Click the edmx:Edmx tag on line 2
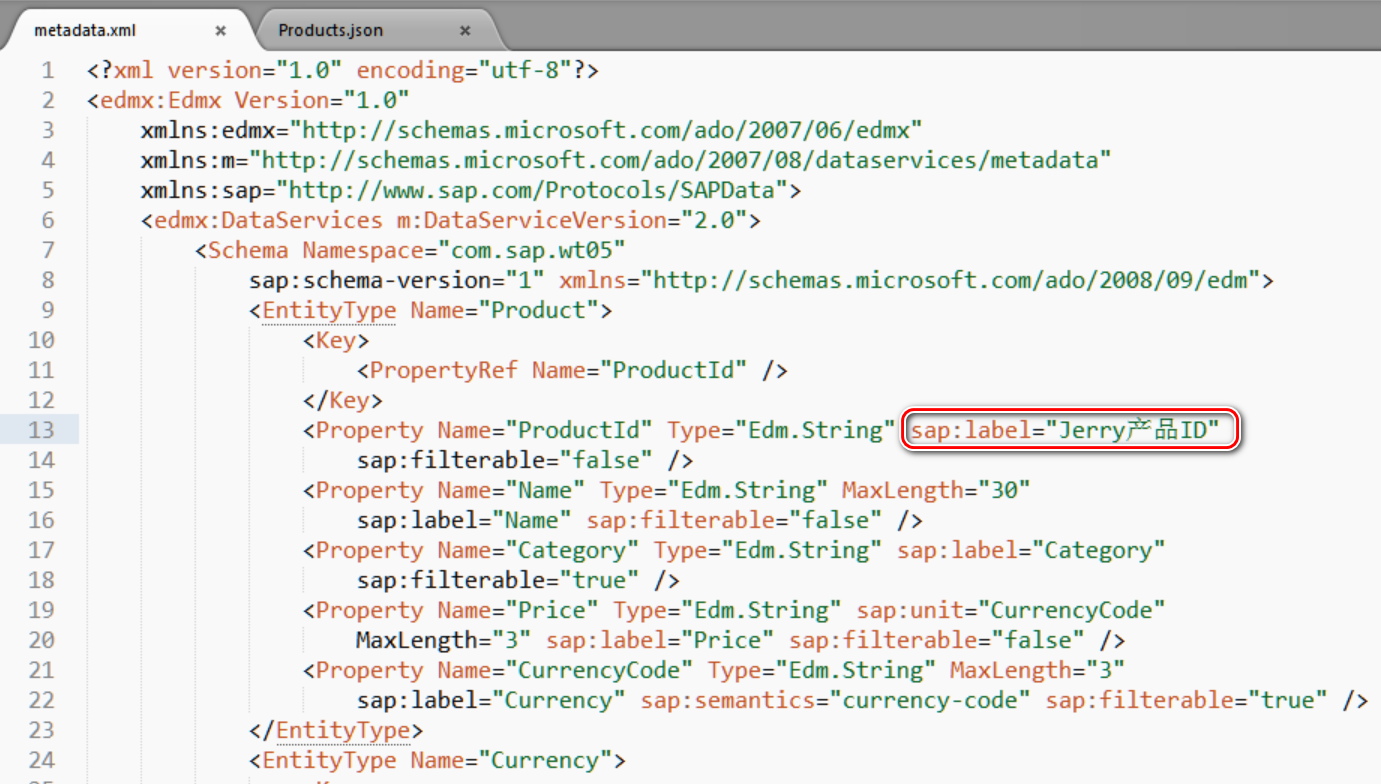The height and width of the screenshot is (784, 1381). [x=161, y=100]
